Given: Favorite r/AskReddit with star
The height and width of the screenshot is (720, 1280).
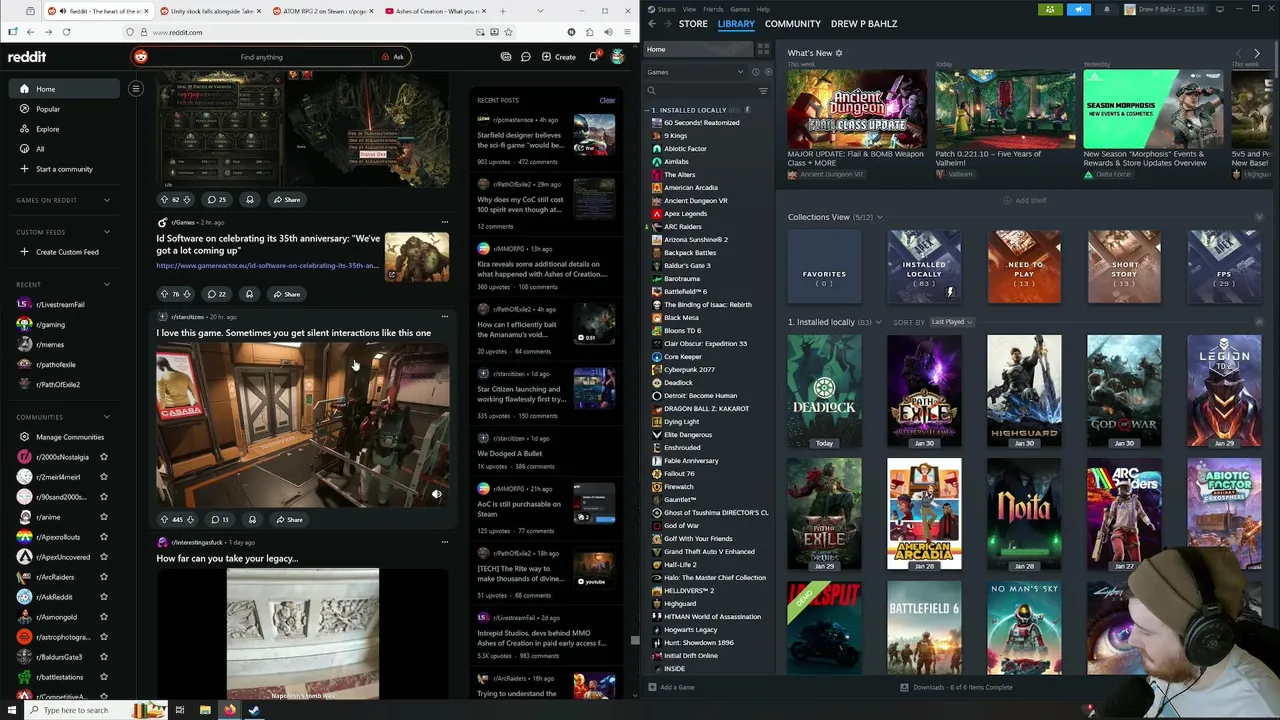Looking at the screenshot, I should pyautogui.click(x=103, y=597).
